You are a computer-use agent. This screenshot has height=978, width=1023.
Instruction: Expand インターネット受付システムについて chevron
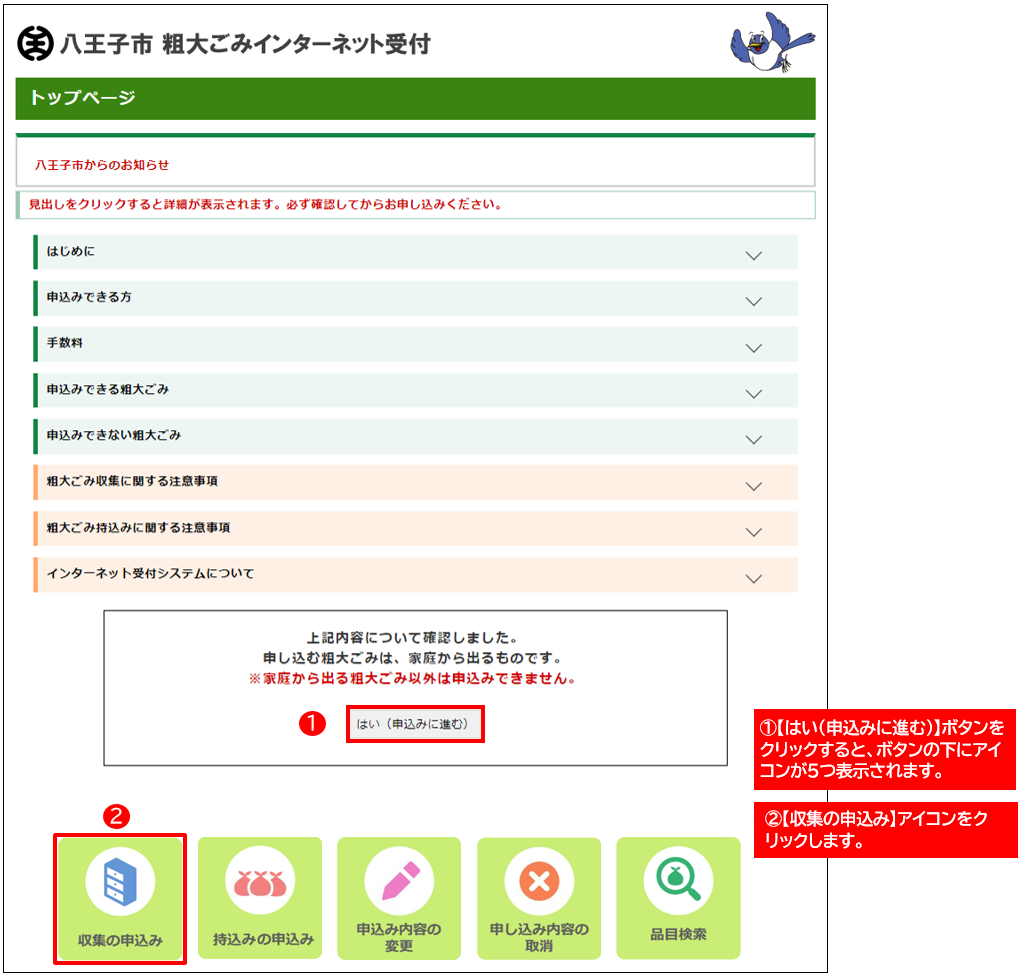pos(754,577)
